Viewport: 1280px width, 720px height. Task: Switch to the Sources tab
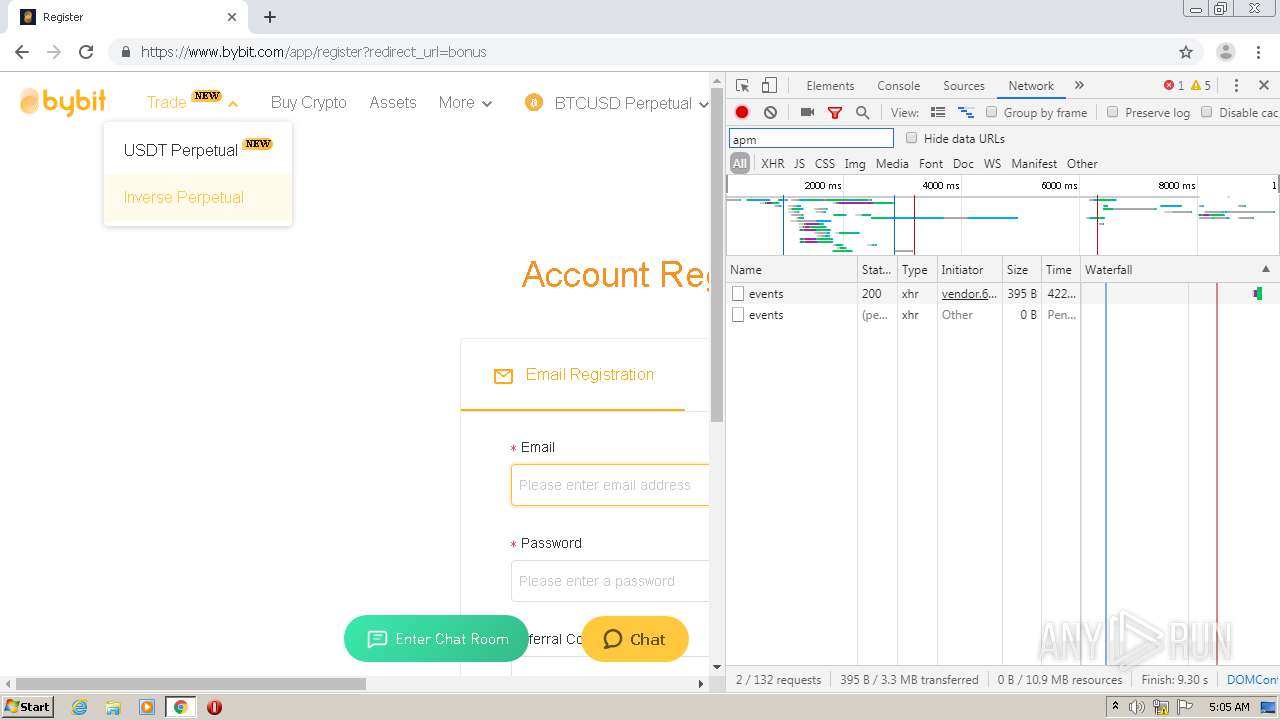pyautogui.click(x=964, y=86)
